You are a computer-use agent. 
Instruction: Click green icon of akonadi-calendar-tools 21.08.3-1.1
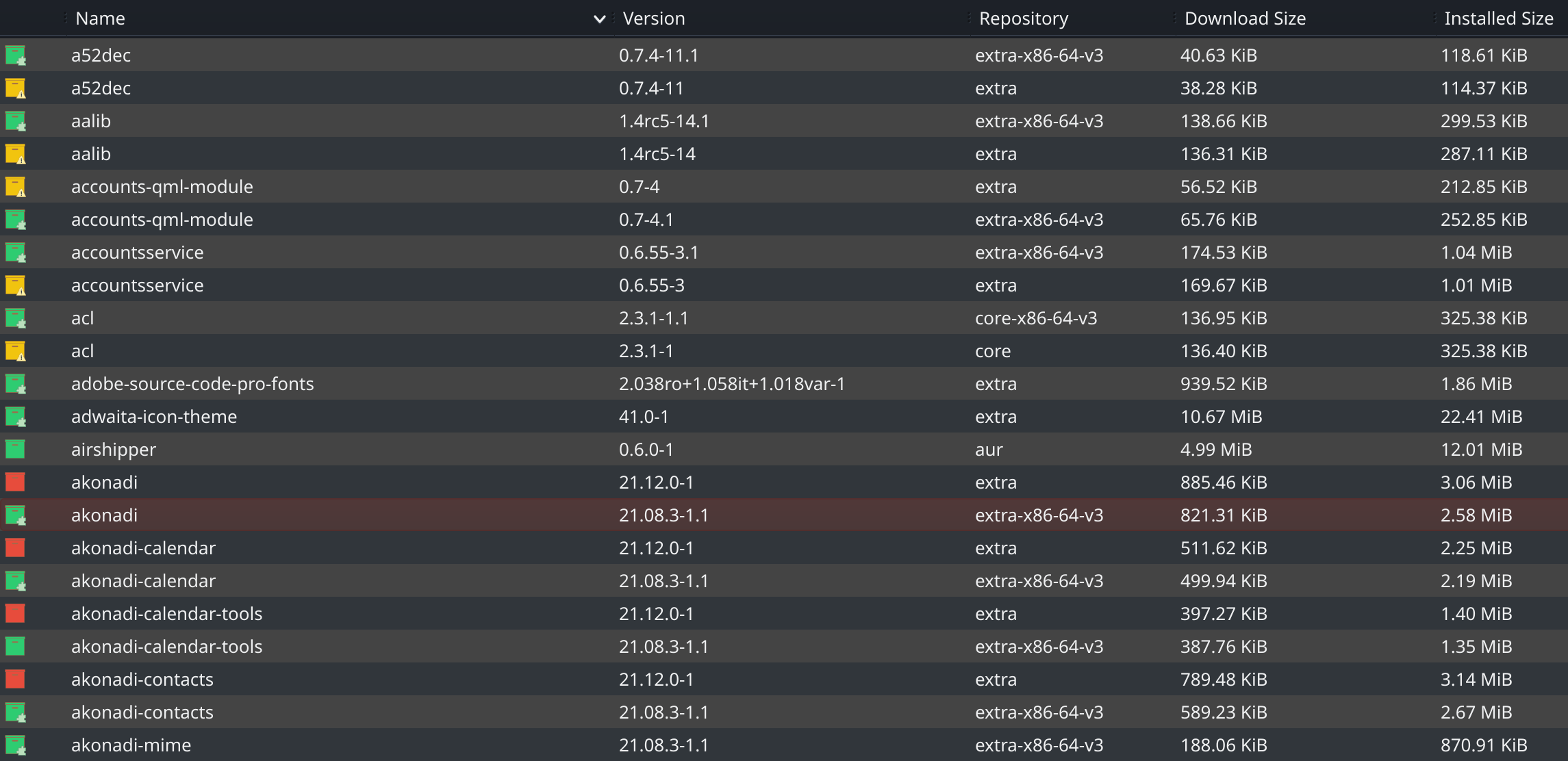click(x=15, y=647)
